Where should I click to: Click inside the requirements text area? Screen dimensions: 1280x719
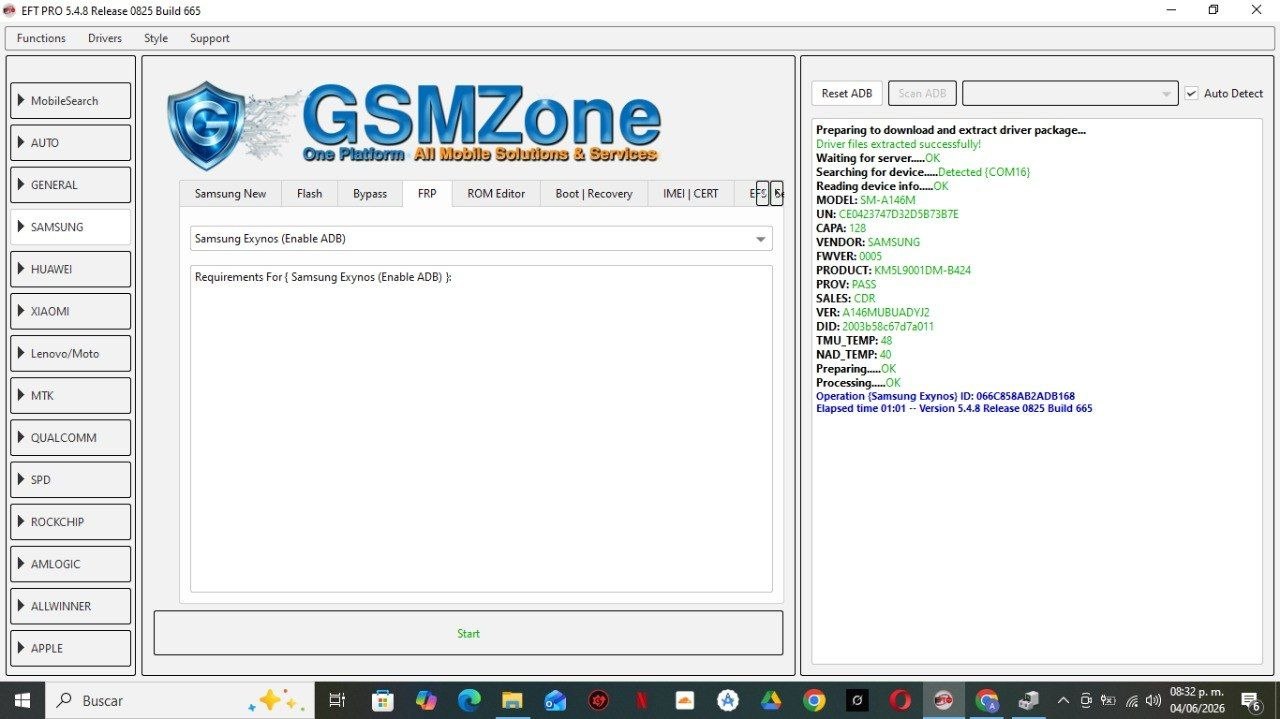[481, 429]
